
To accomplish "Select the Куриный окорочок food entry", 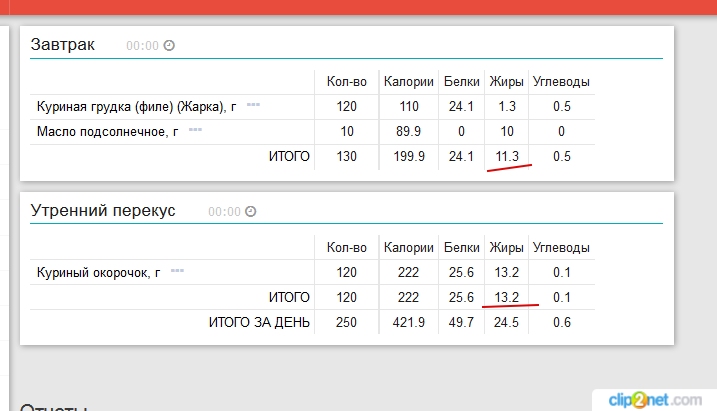I will pos(98,272).
